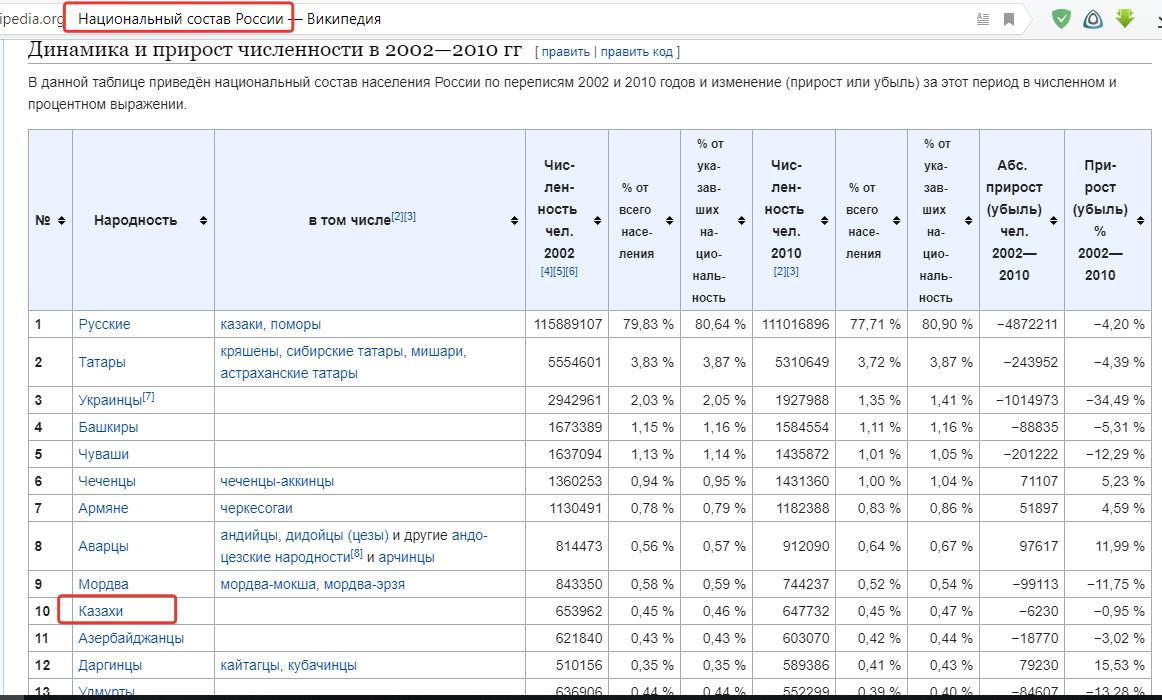Open footnote [4] under 2002 header
Screen dimensions: 1162x700
click(546, 271)
